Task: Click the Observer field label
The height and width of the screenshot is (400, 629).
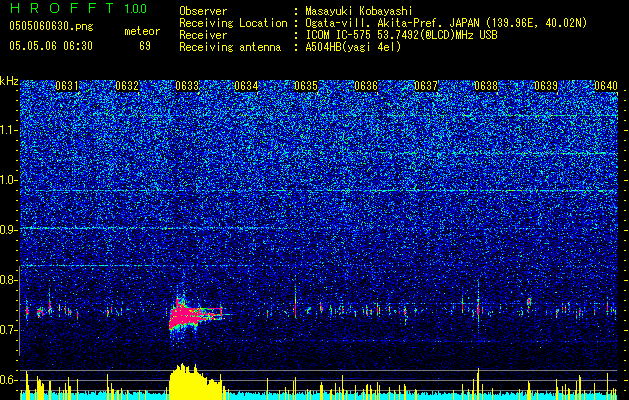Action: 203,11
